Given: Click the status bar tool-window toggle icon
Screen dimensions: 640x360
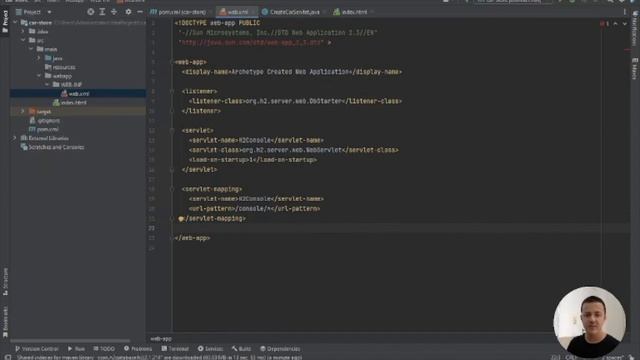Looking at the screenshot, I should (8, 357).
